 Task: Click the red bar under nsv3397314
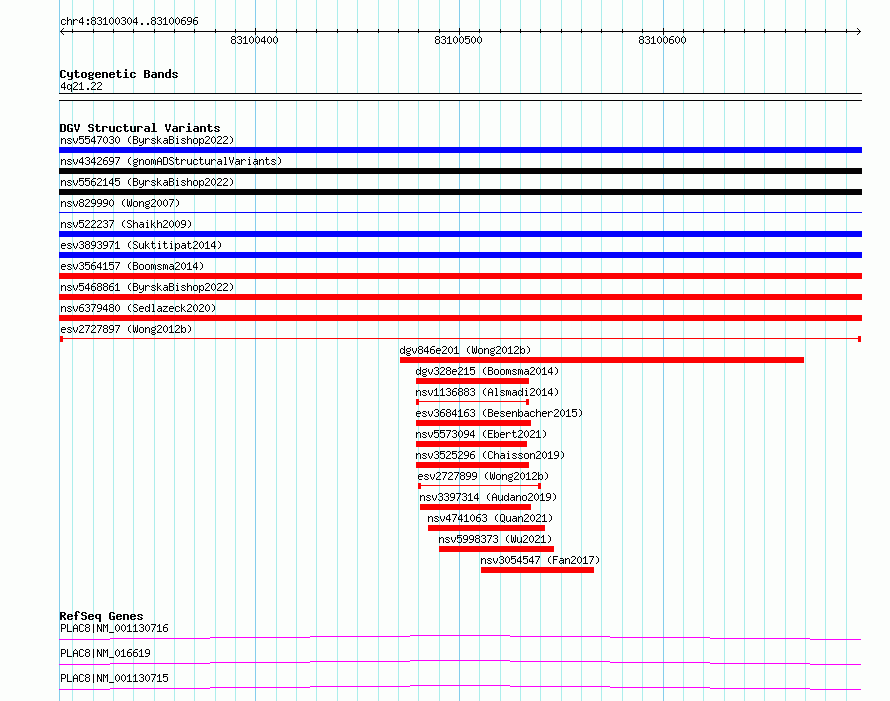[x=475, y=507]
